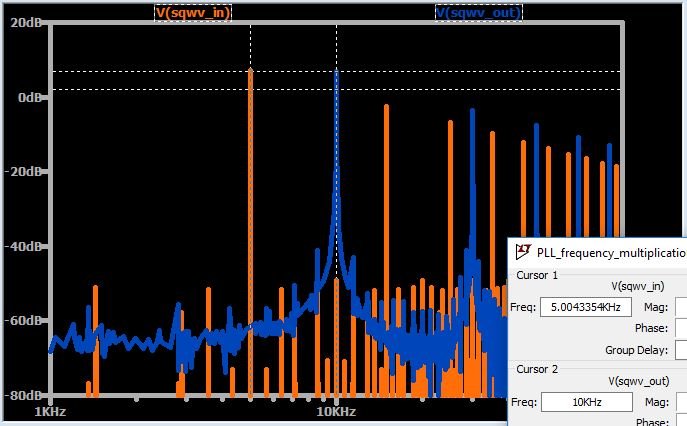Click the -80dB vertical axis label
This screenshot has height=426, width=687.
pos(24,395)
